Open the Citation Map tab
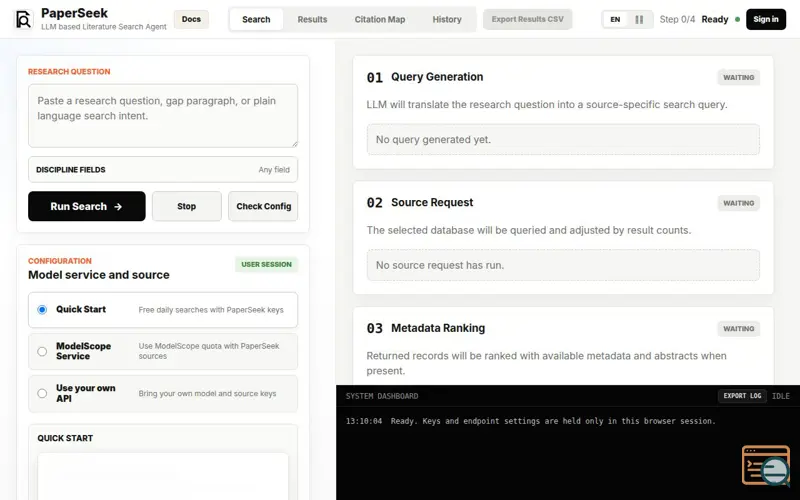 380,19
